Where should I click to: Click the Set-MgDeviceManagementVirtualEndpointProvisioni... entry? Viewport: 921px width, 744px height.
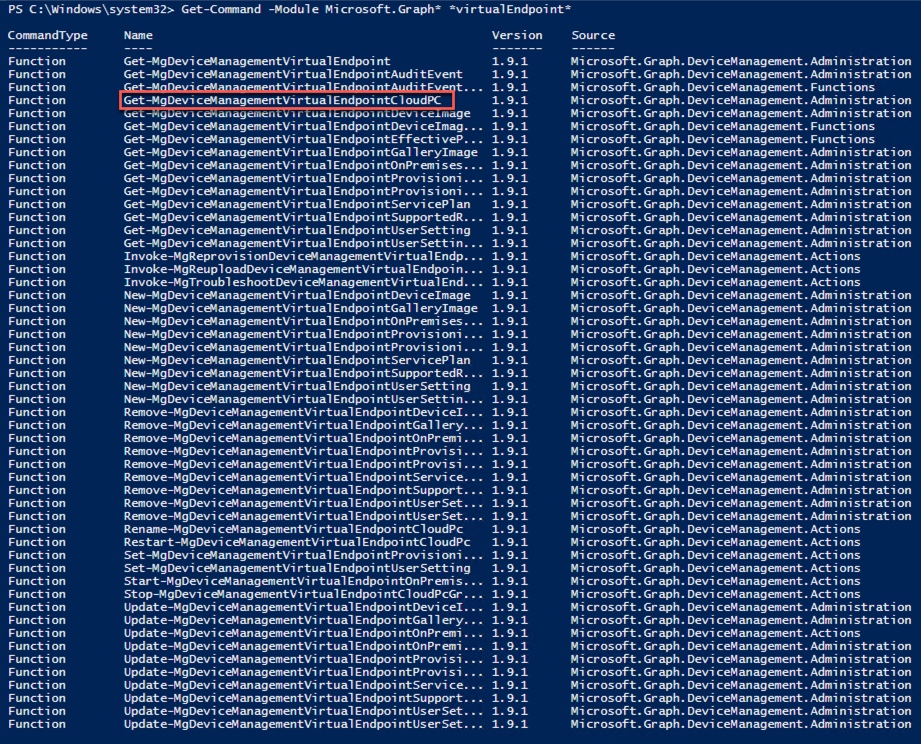point(303,555)
